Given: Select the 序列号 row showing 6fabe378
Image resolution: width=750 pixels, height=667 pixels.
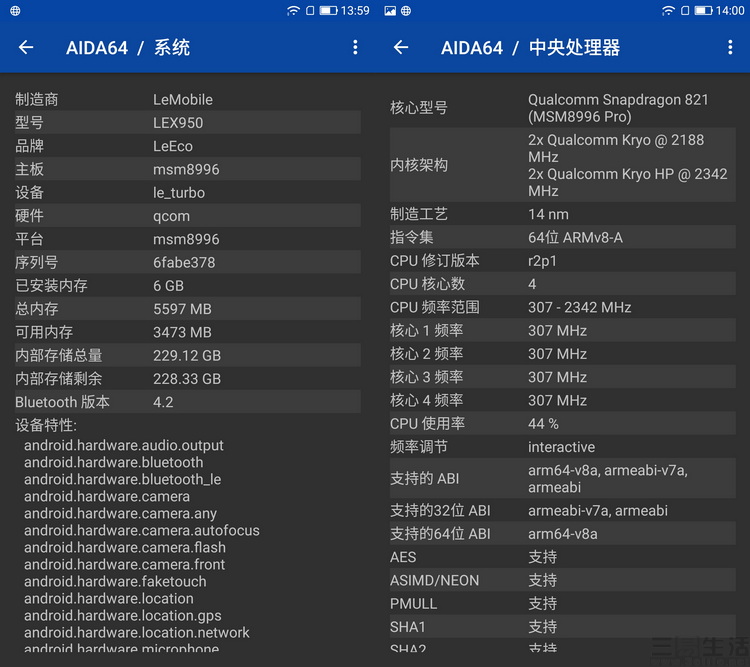Looking at the screenshot, I should [186, 262].
